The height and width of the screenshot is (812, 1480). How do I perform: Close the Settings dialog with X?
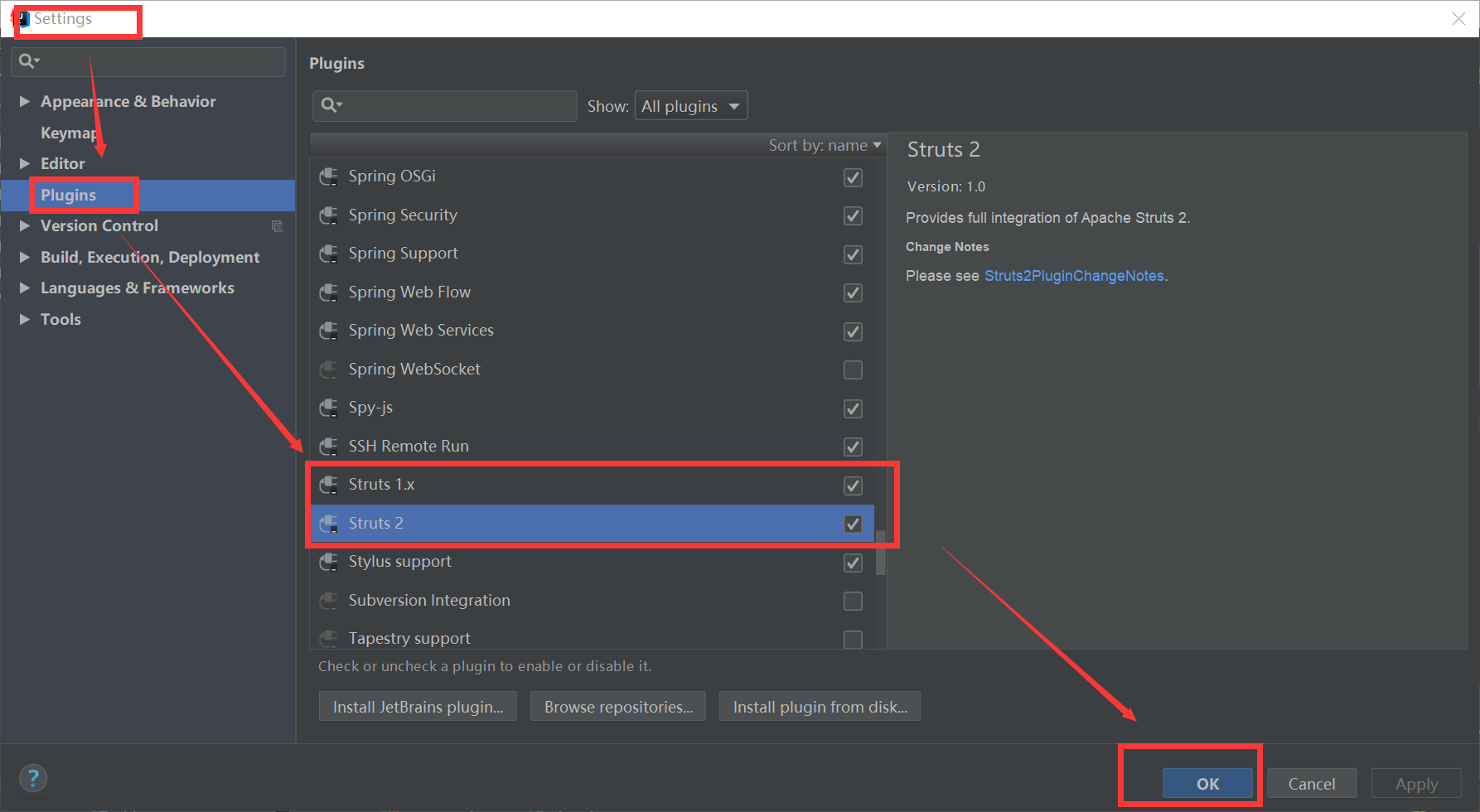point(1458,18)
